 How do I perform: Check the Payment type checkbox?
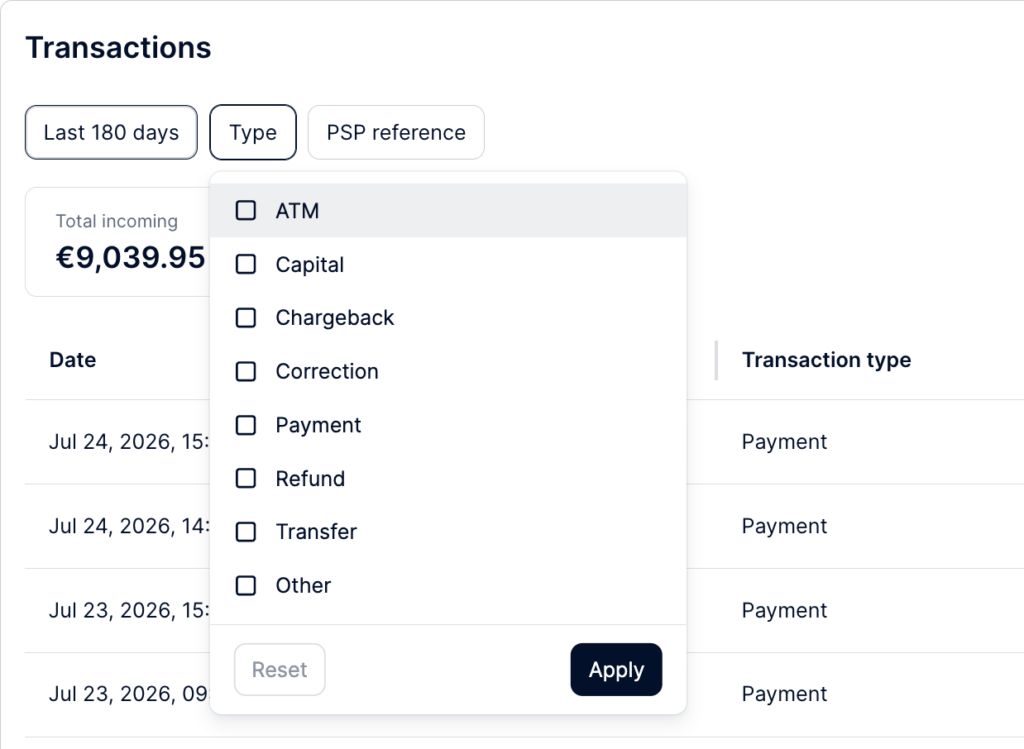[x=246, y=424]
